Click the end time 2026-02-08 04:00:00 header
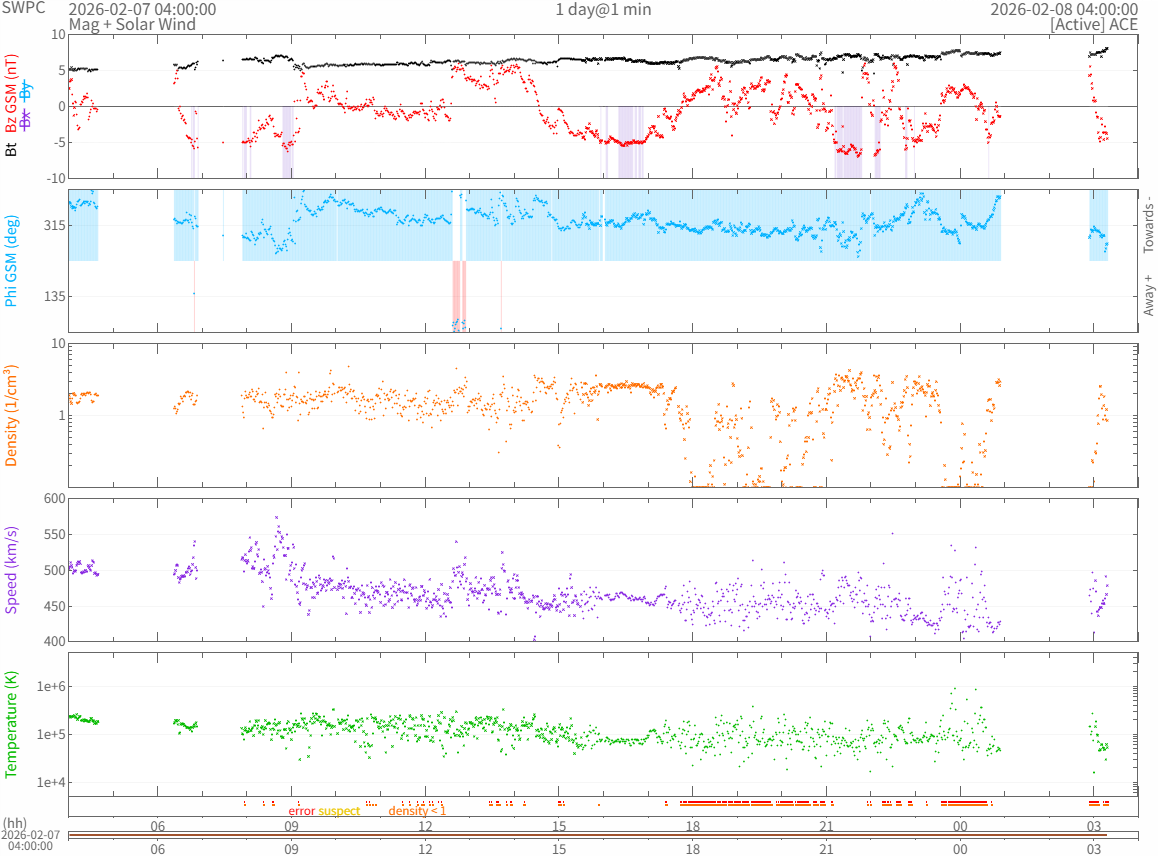The width and height of the screenshot is (1158, 856). point(1063,9)
